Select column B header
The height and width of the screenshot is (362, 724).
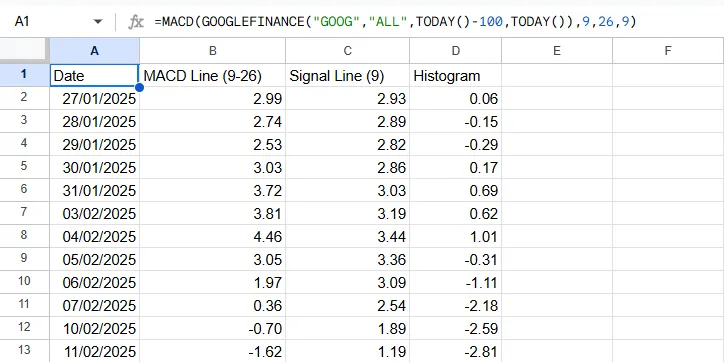click(212, 51)
